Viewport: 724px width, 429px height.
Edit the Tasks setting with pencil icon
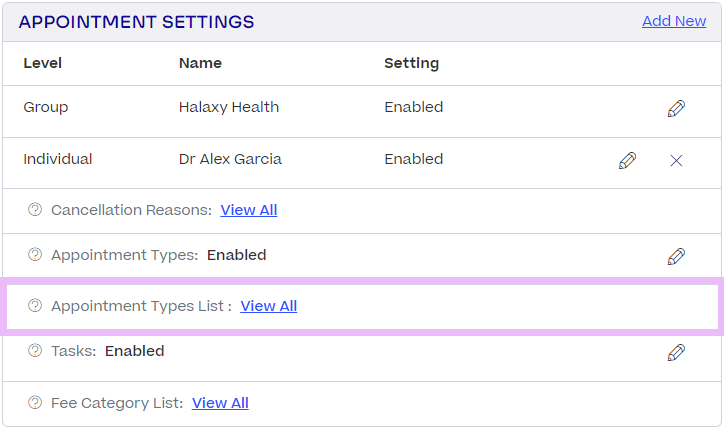(x=676, y=352)
